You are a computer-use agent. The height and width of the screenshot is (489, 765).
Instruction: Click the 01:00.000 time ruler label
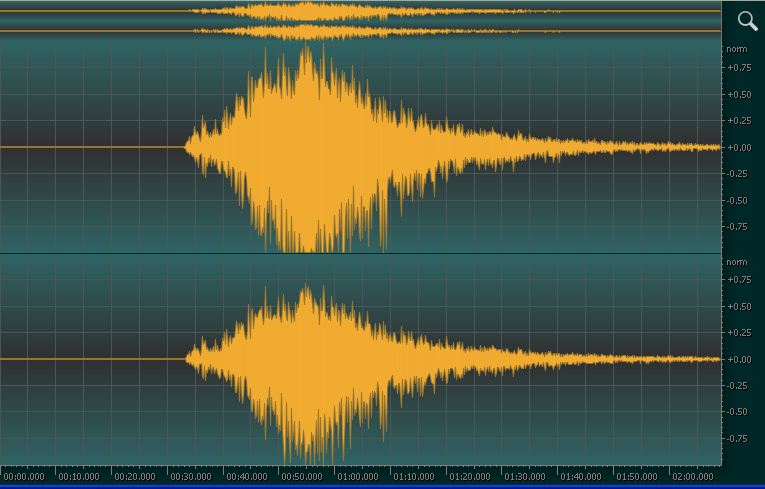358,476
